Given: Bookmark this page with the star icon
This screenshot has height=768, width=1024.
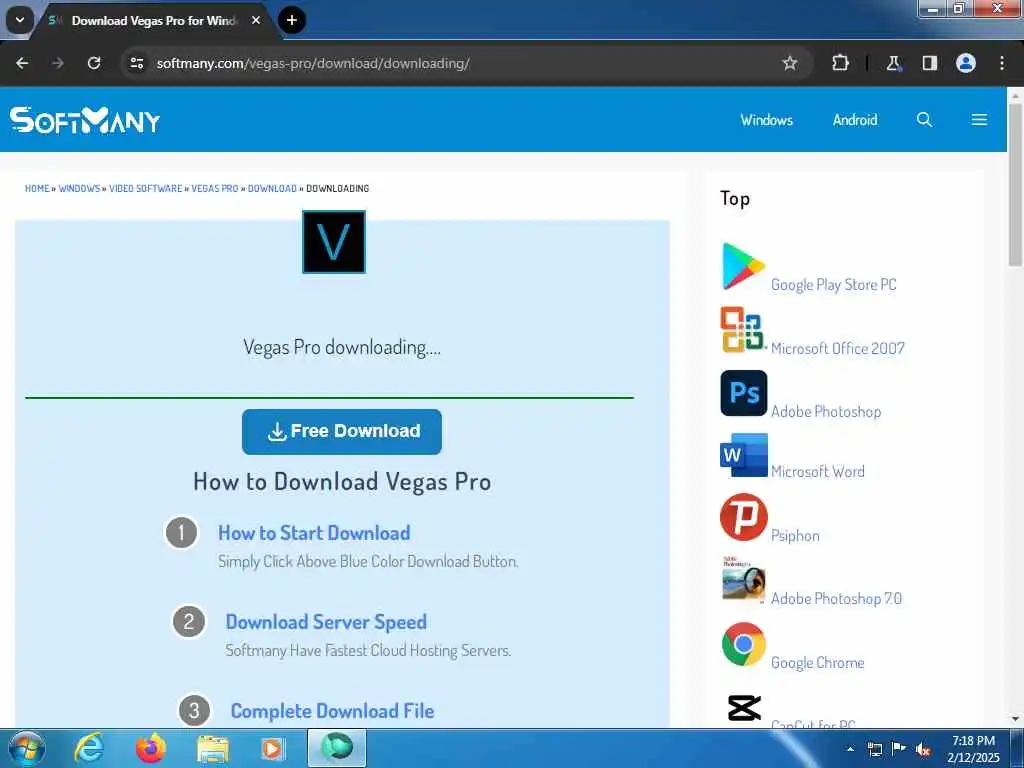Looking at the screenshot, I should pyautogui.click(x=790, y=63).
